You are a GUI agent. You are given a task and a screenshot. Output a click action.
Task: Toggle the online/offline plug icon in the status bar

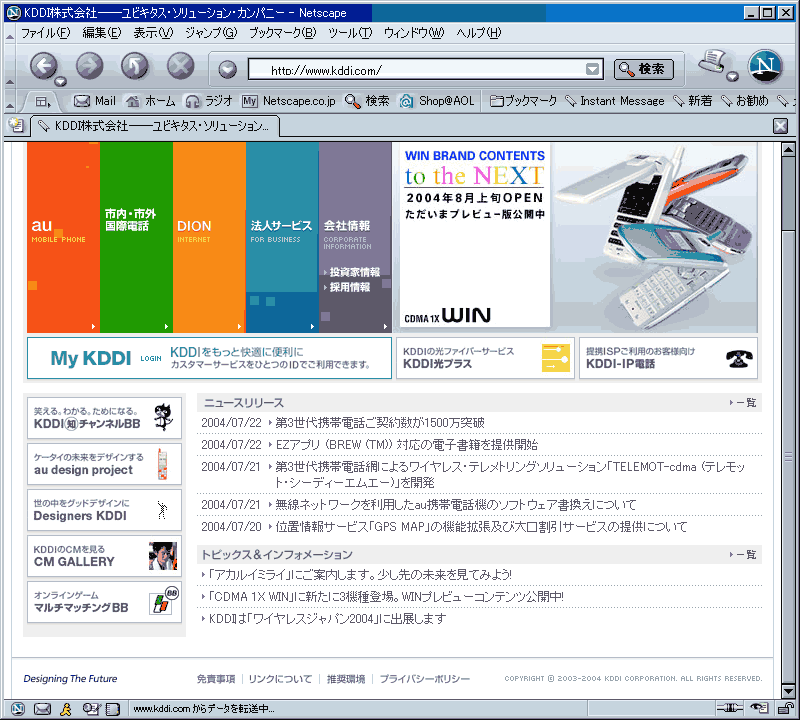click(730, 708)
